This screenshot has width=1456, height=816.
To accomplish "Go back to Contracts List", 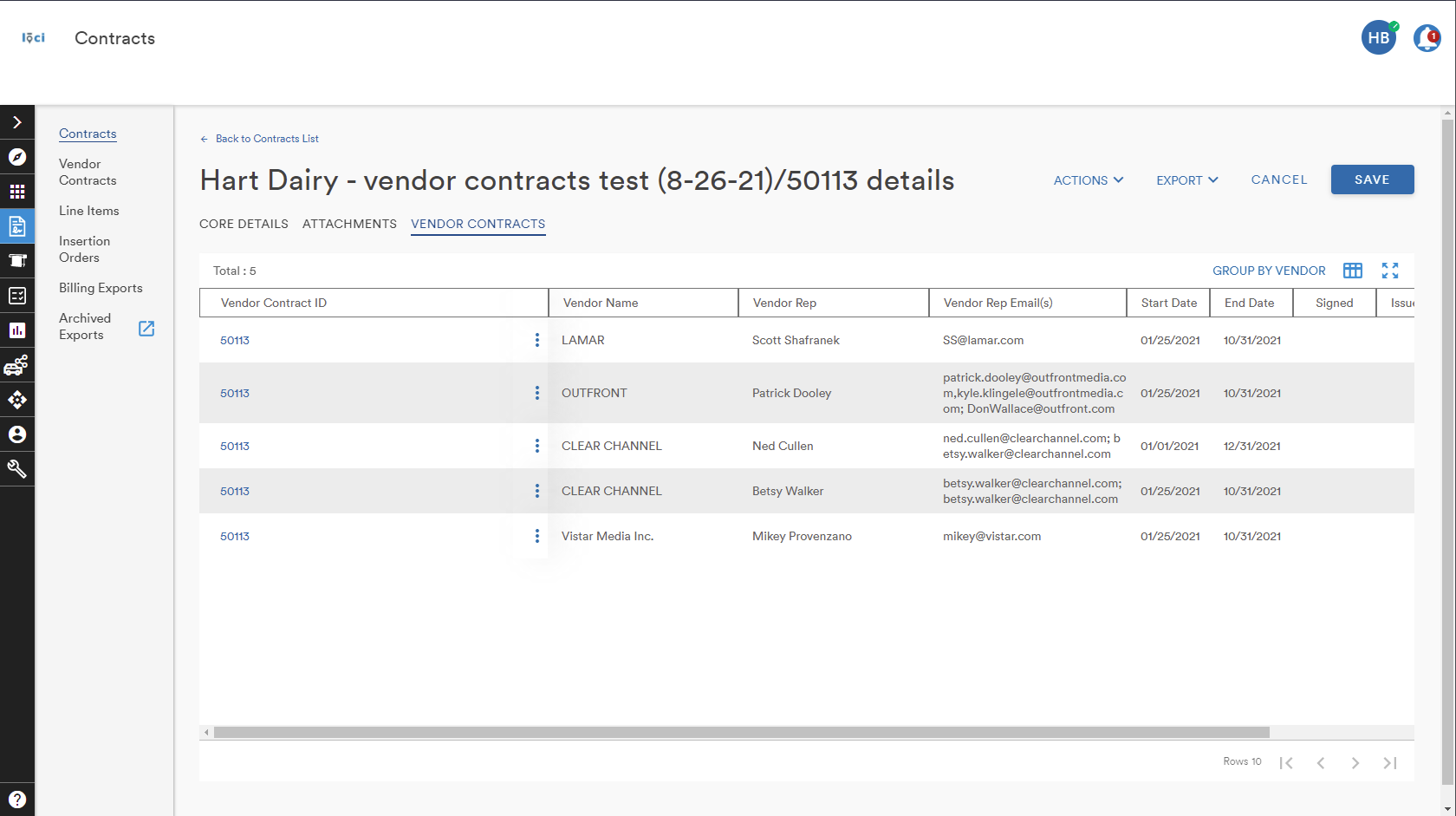I will click(x=259, y=139).
